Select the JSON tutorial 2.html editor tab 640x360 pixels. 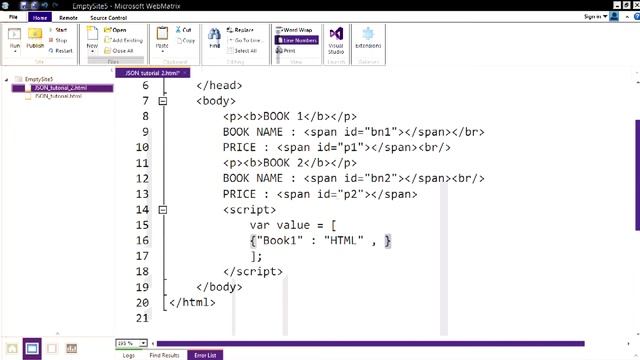(x=152, y=73)
